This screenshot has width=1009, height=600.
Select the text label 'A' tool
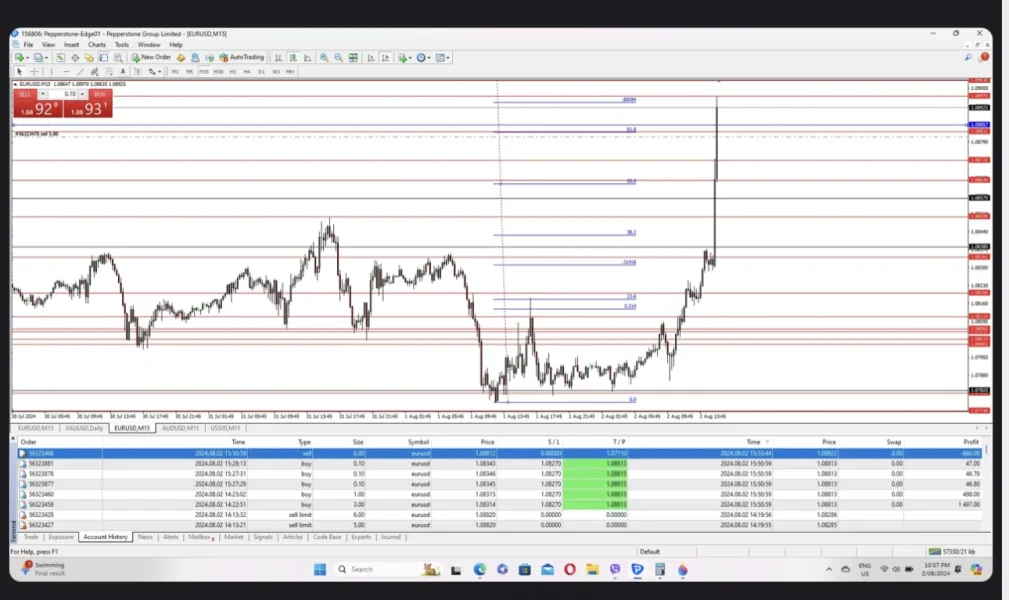click(x=124, y=72)
